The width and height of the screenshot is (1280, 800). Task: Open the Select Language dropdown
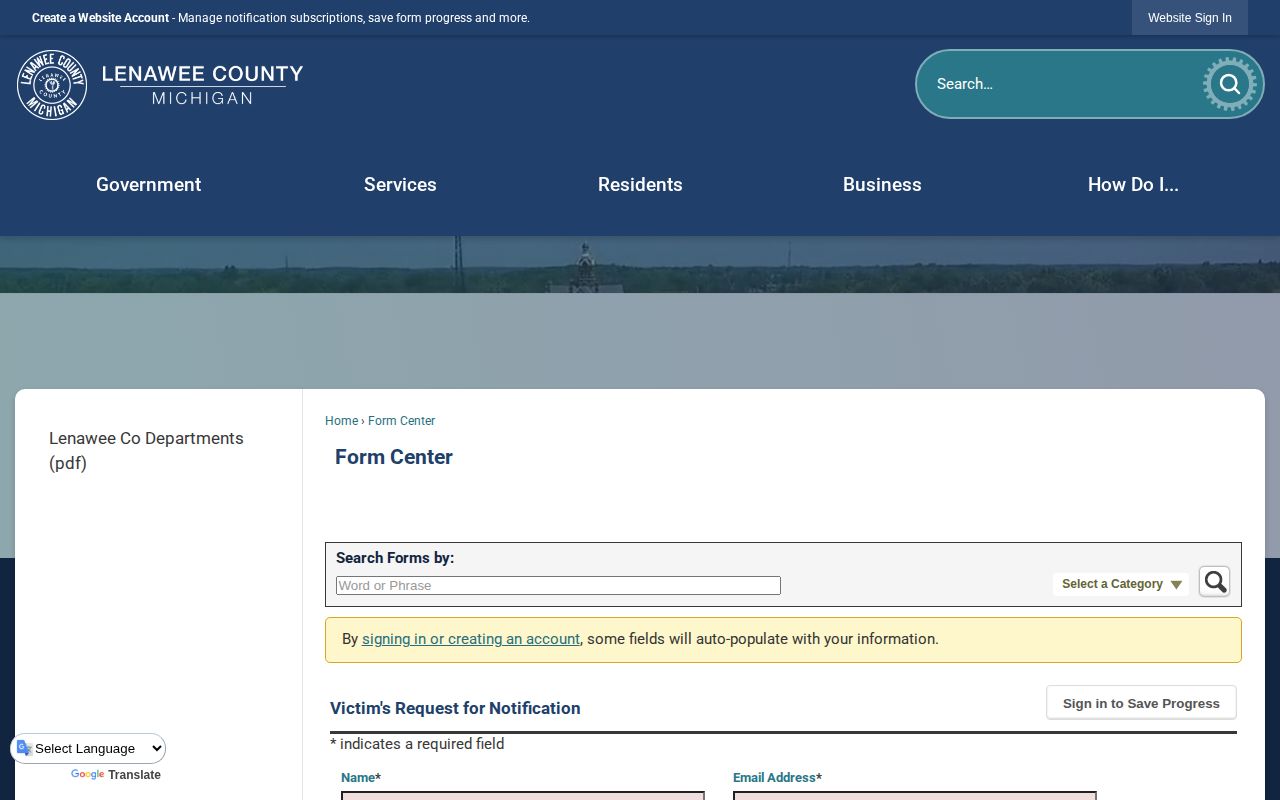point(88,748)
